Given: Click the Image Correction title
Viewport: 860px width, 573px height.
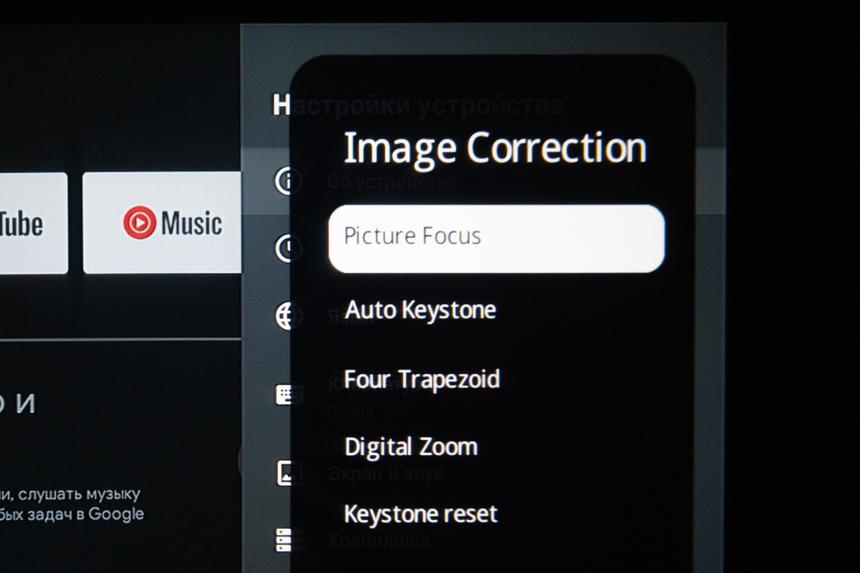Looking at the screenshot, I should (495, 148).
